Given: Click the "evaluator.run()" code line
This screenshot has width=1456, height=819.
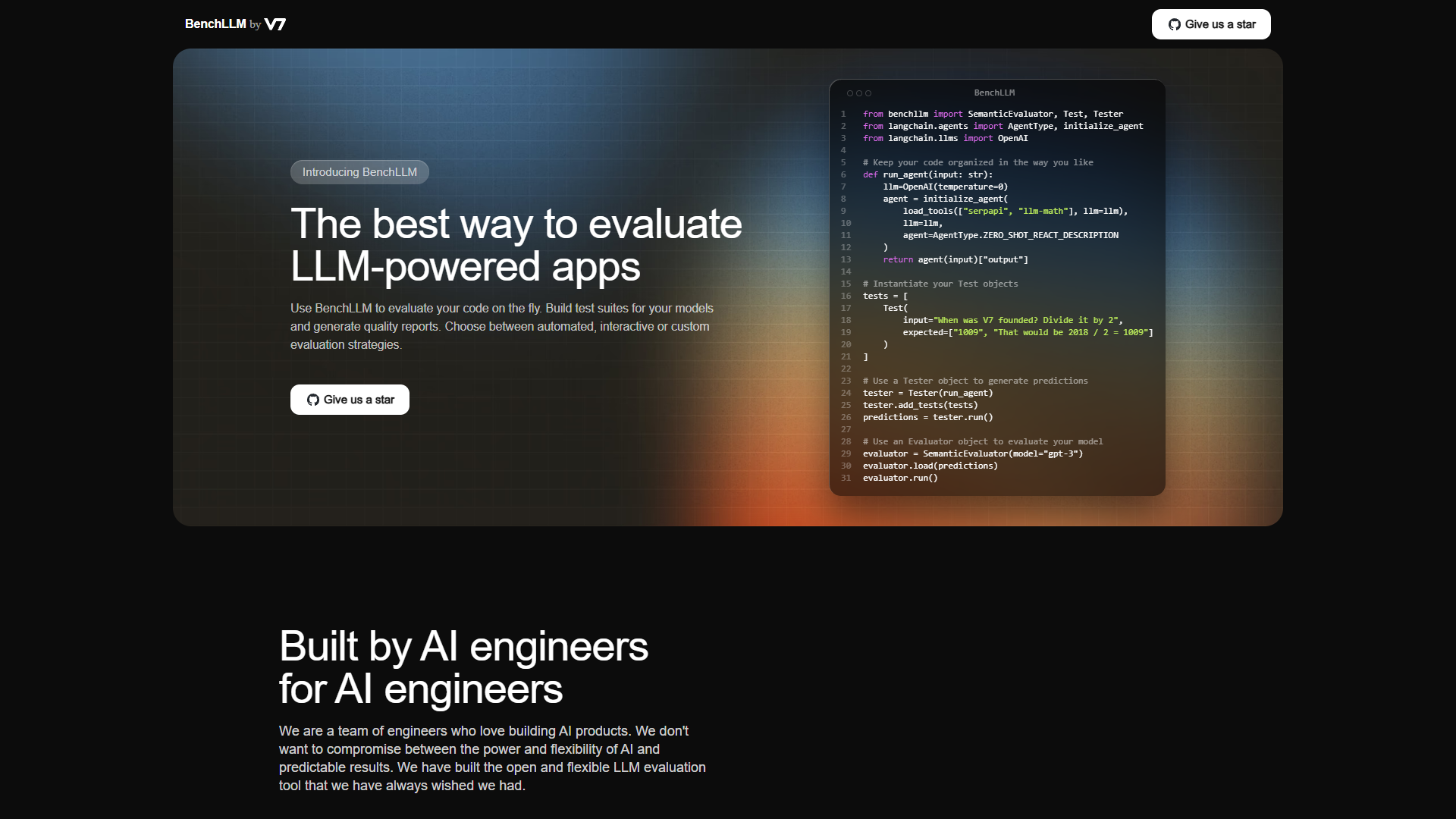Looking at the screenshot, I should click(900, 478).
